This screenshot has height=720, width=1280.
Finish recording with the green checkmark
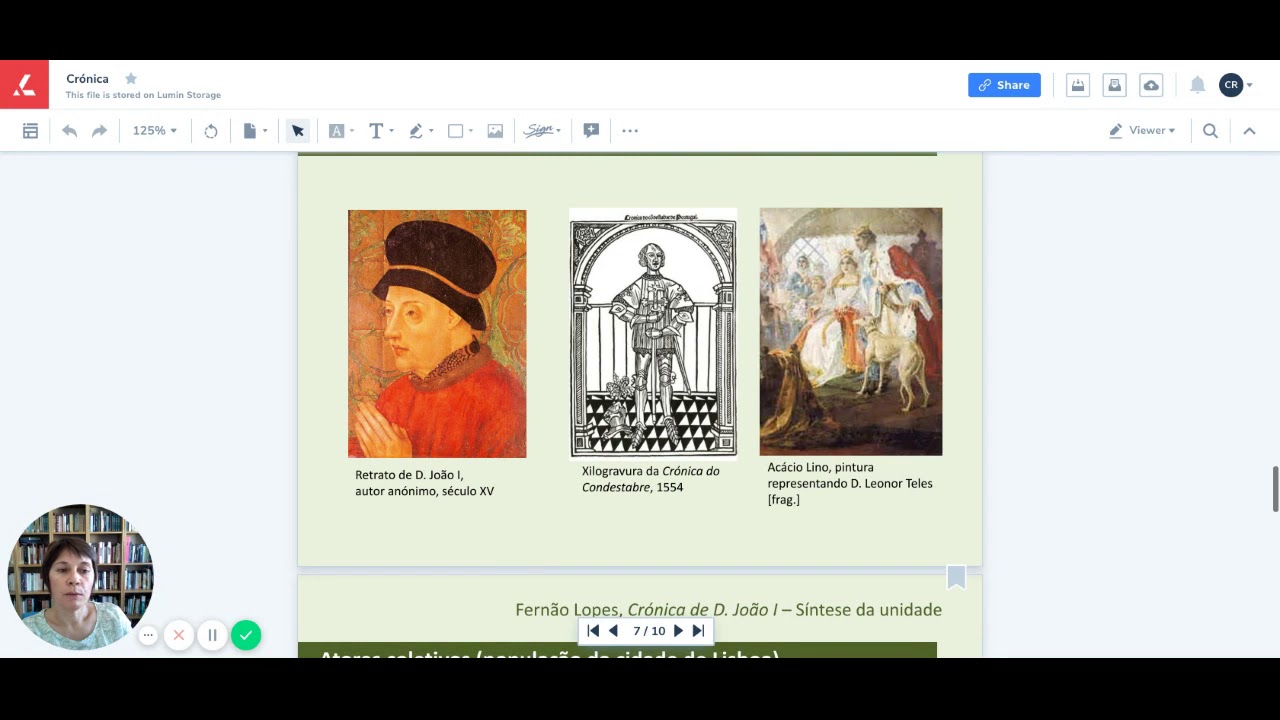(x=246, y=635)
